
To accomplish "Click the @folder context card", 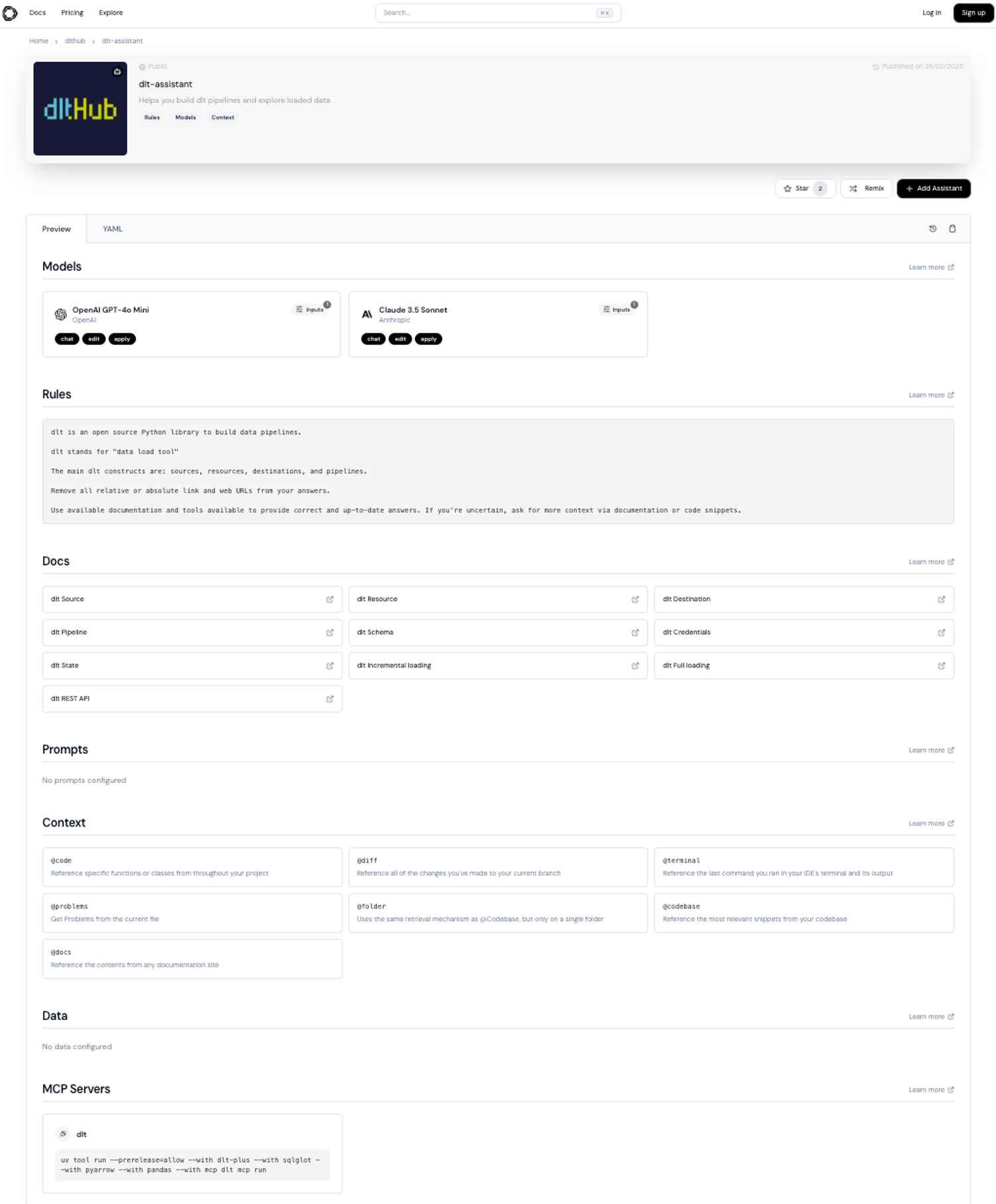I will click(x=498, y=912).
